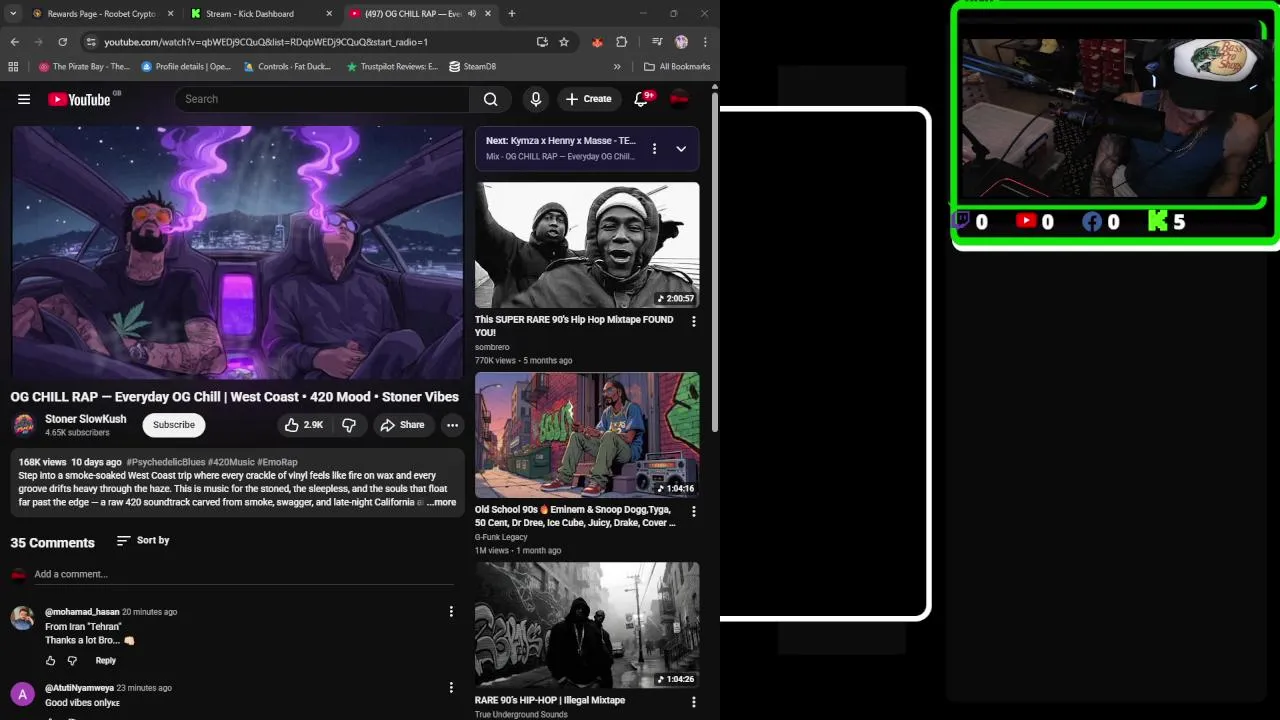This screenshot has width=1280, height=720.
Task: Select the OG CHILL RAP YouTube tab
Action: (412, 14)
